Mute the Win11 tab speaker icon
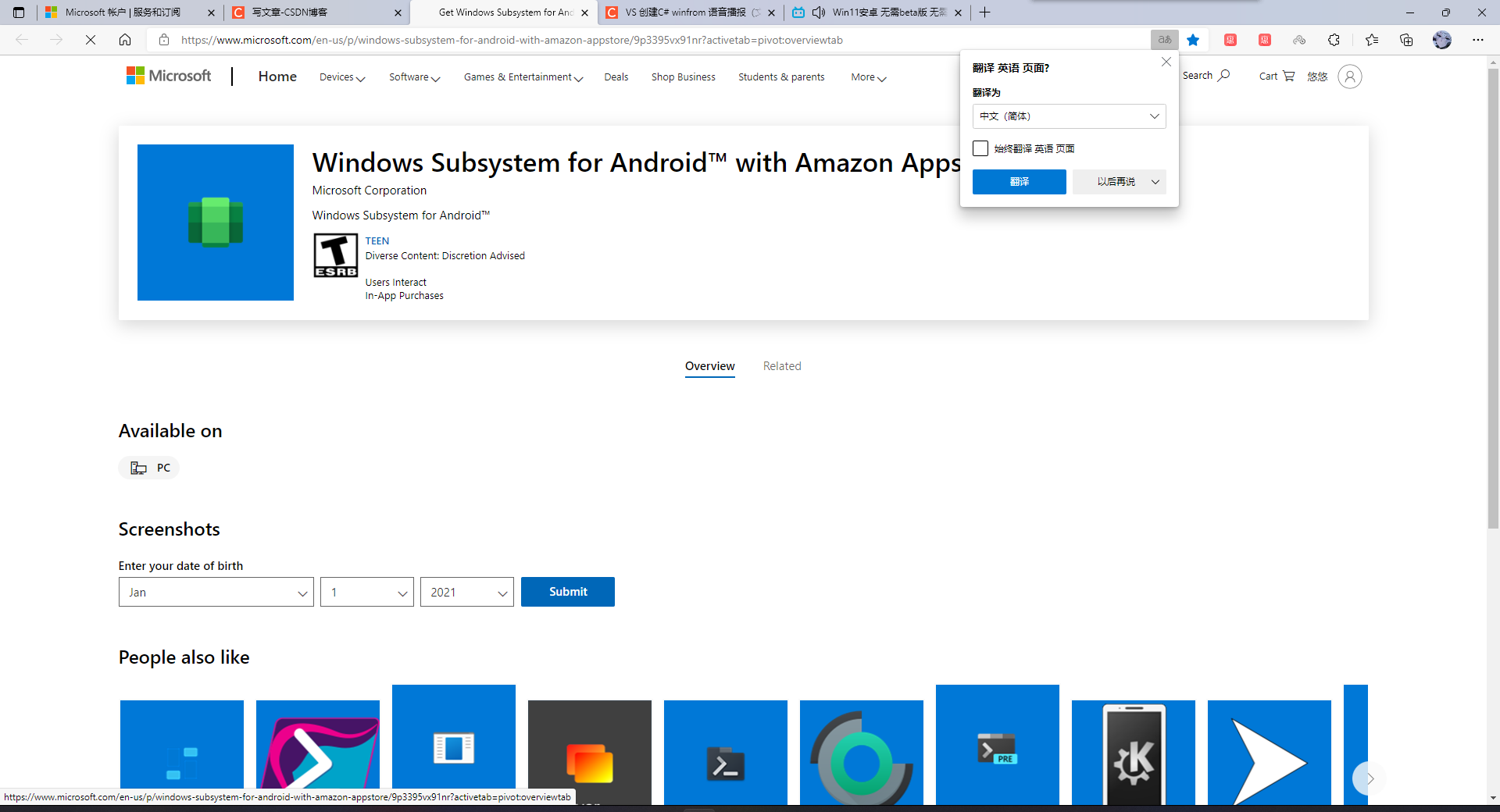This screenshot has width=1500, height=812. click(818, 12)
